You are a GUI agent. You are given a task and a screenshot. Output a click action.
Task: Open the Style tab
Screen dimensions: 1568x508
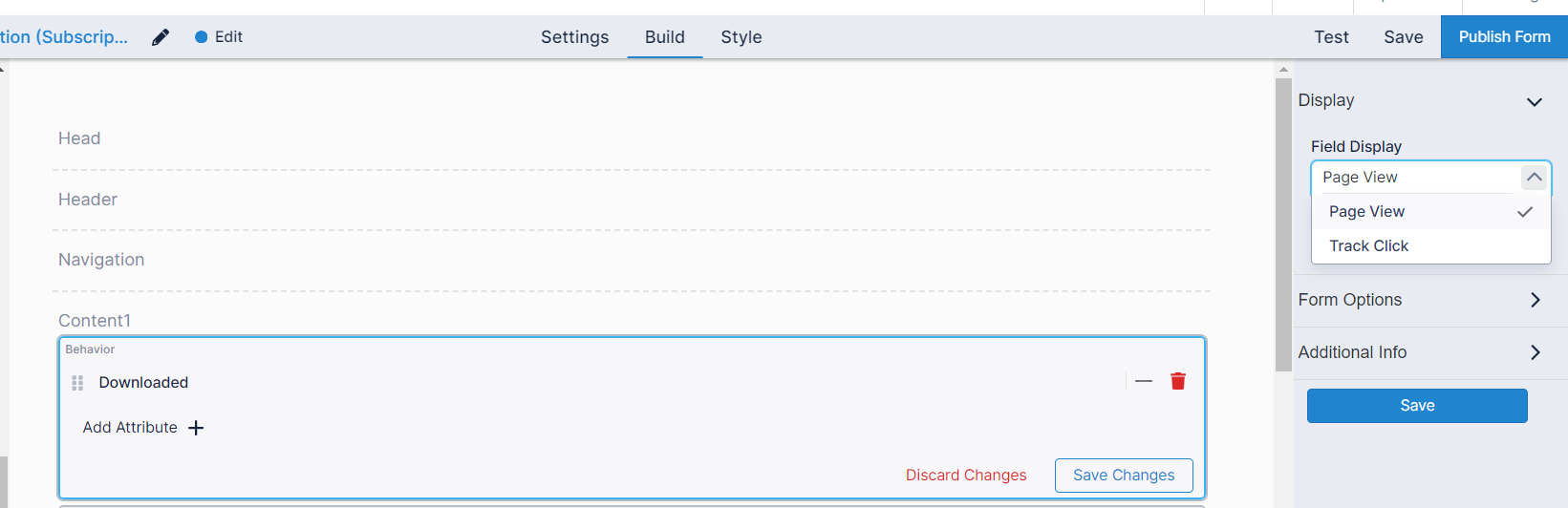point(741,37)
